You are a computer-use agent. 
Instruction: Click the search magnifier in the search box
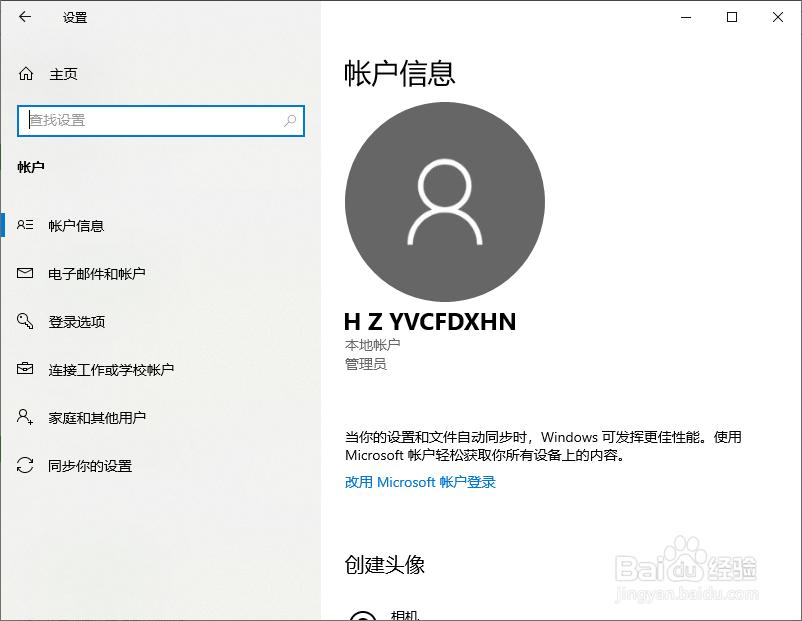click(x=290, y=121)
